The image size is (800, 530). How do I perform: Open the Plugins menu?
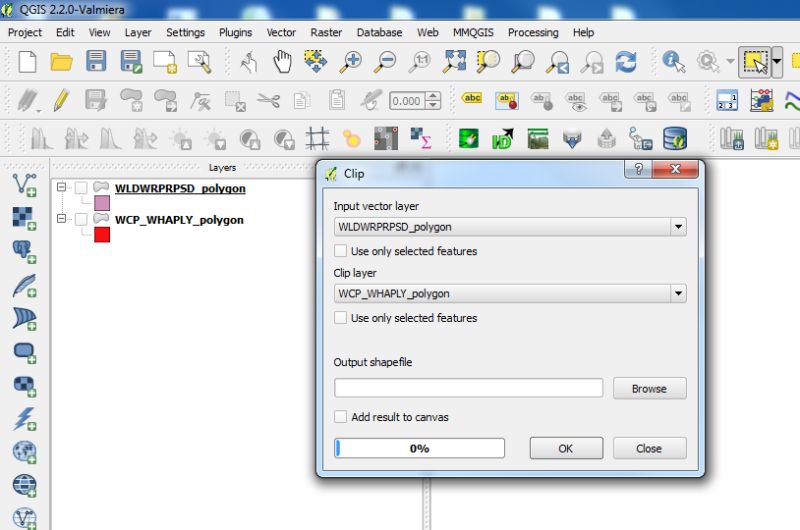(235, 32)
